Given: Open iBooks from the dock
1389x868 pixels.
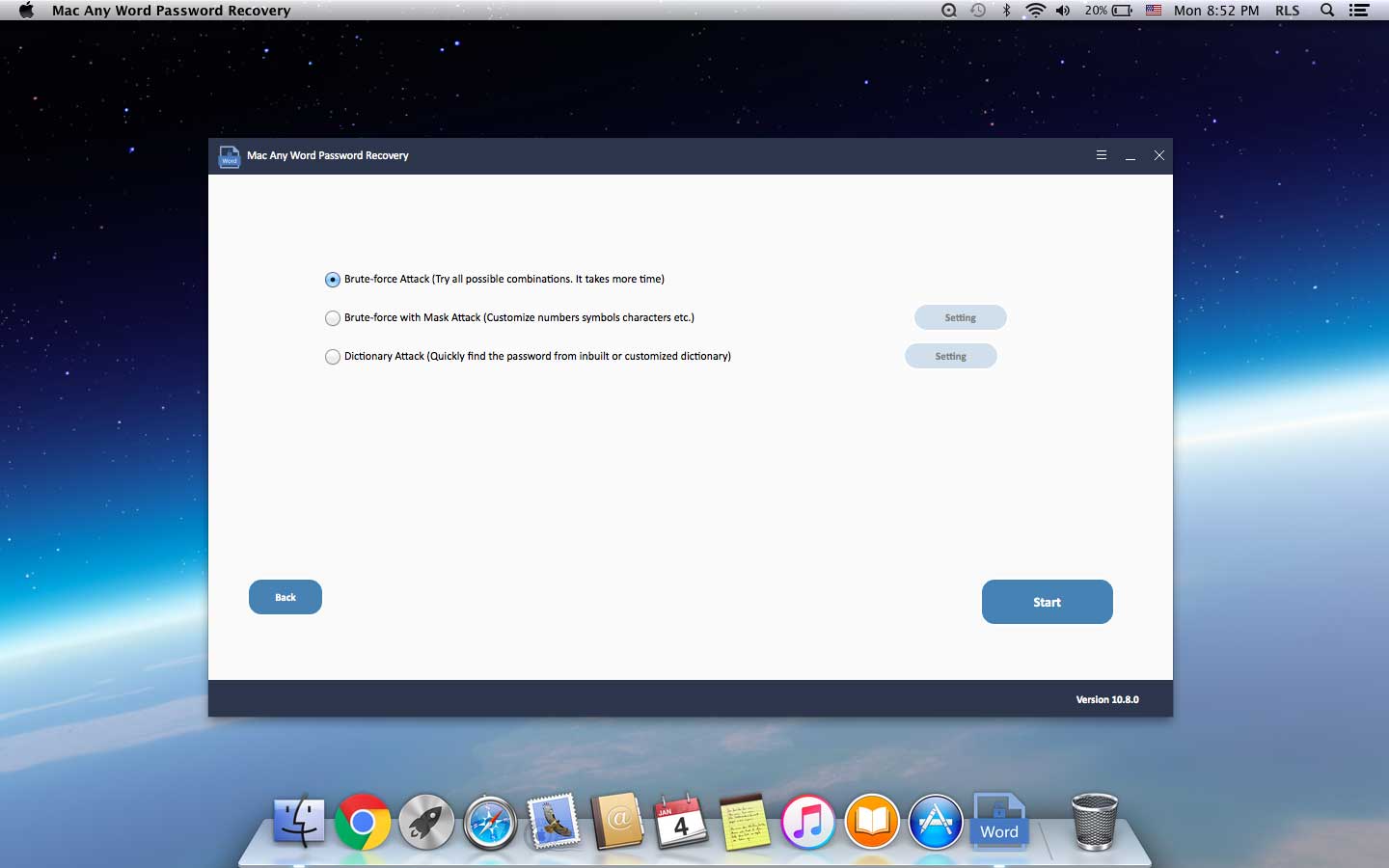Looking at the screenshot, I should 871,823.
